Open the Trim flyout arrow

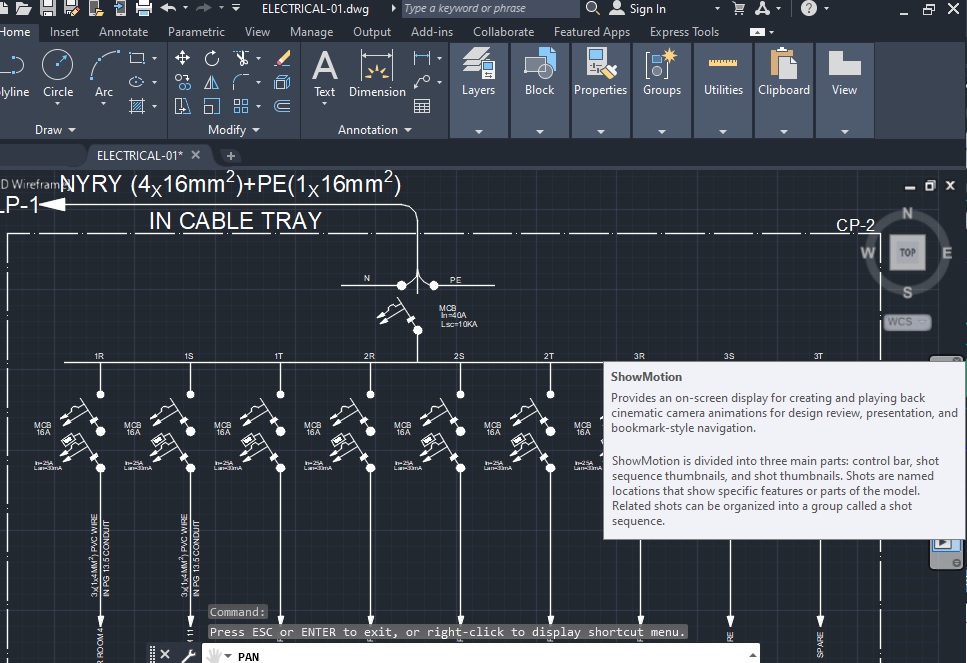click(258, 58)
